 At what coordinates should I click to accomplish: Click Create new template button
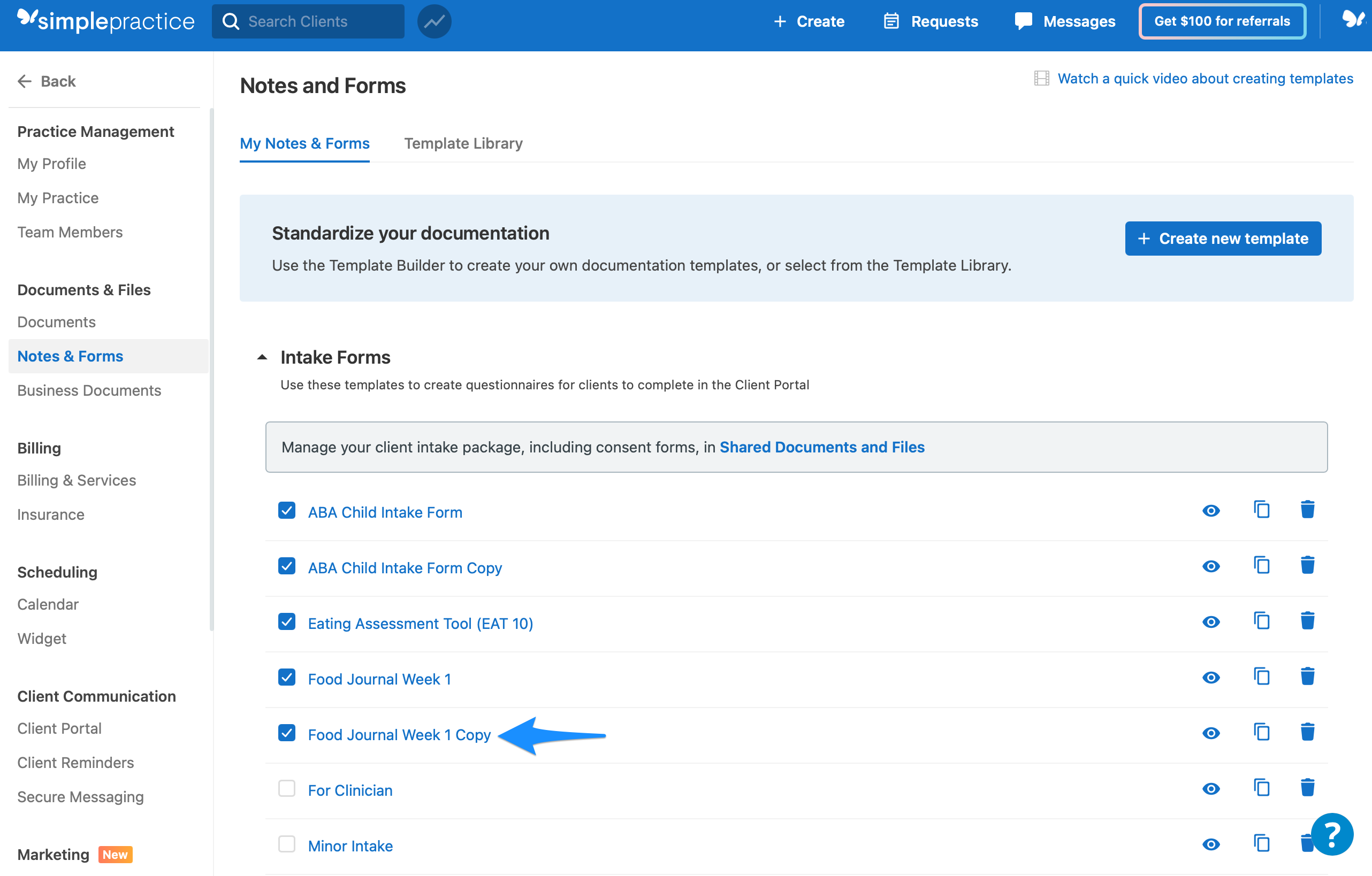tap(1223, 239)
